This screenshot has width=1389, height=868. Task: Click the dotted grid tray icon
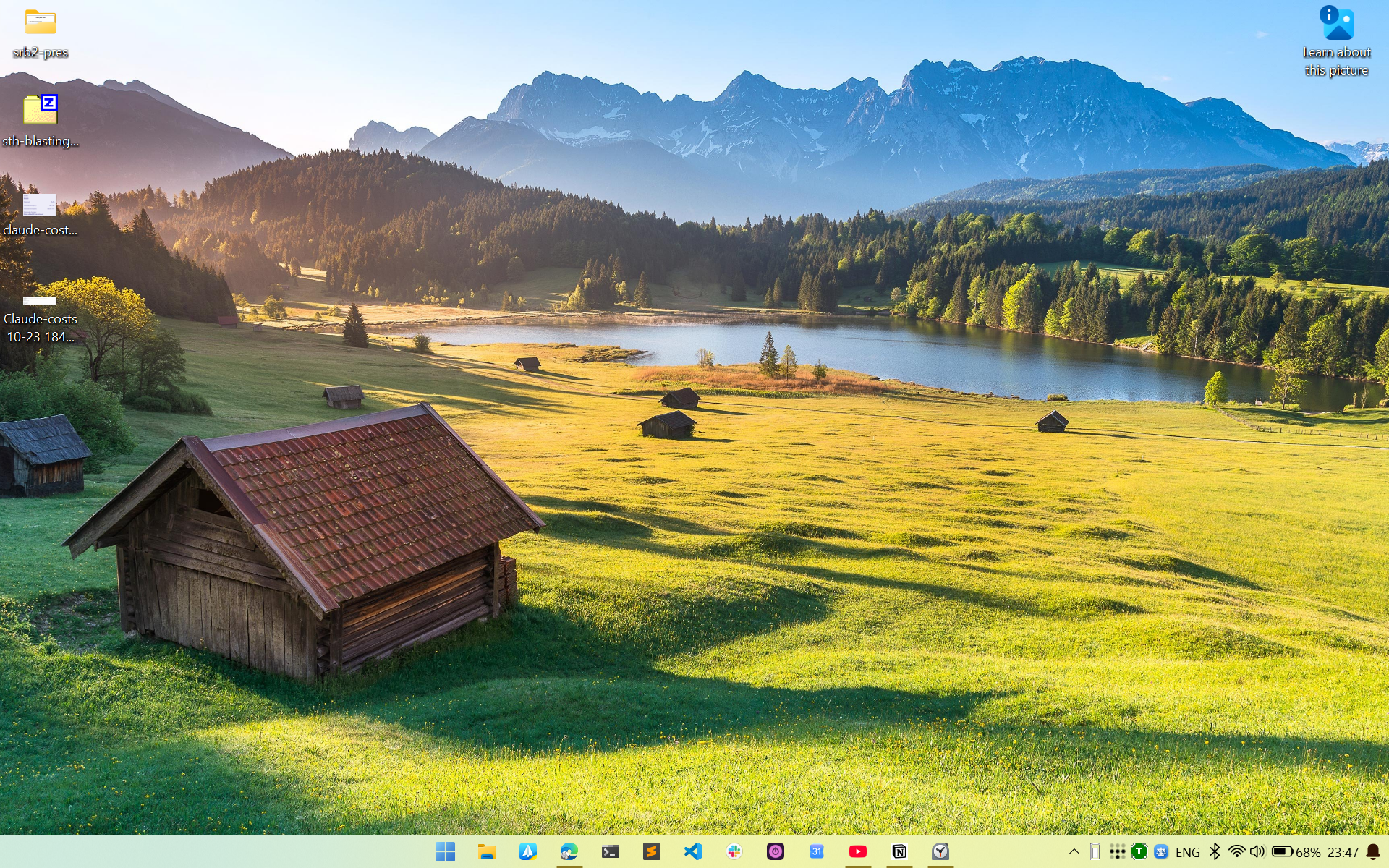click(x=1117, y=851)
